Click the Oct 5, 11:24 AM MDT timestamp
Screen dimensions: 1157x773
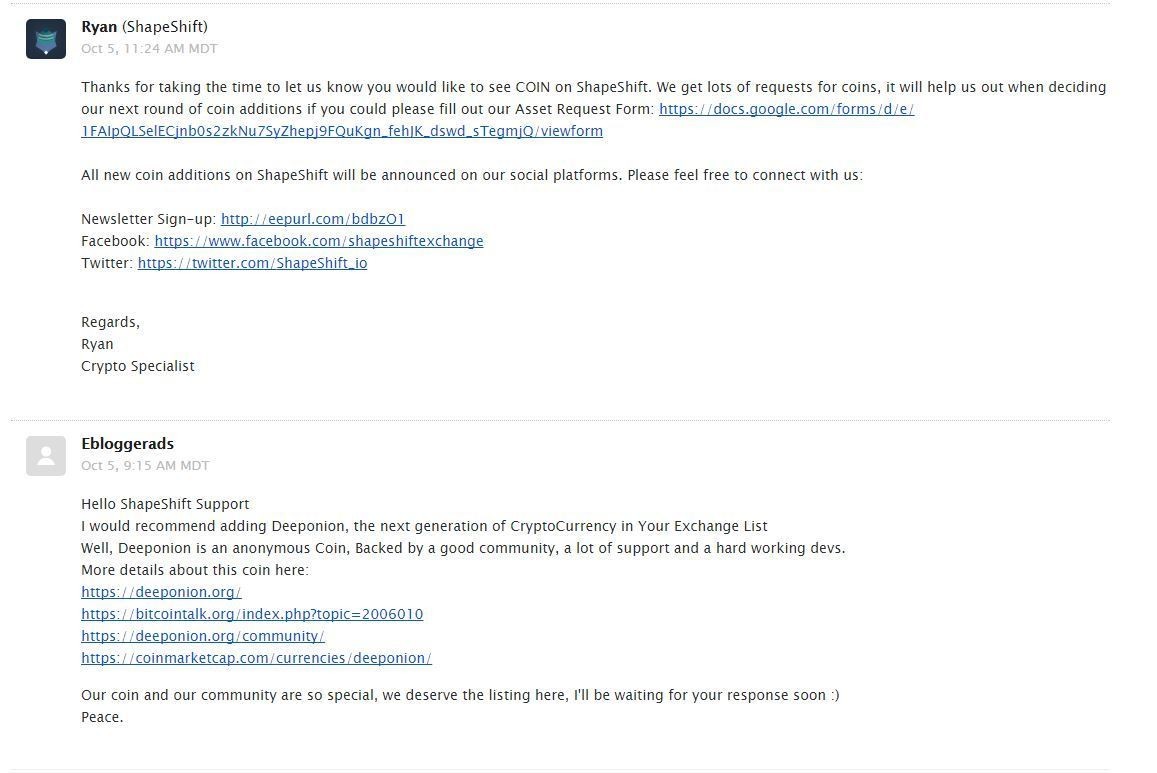click(x=149, y=48)
